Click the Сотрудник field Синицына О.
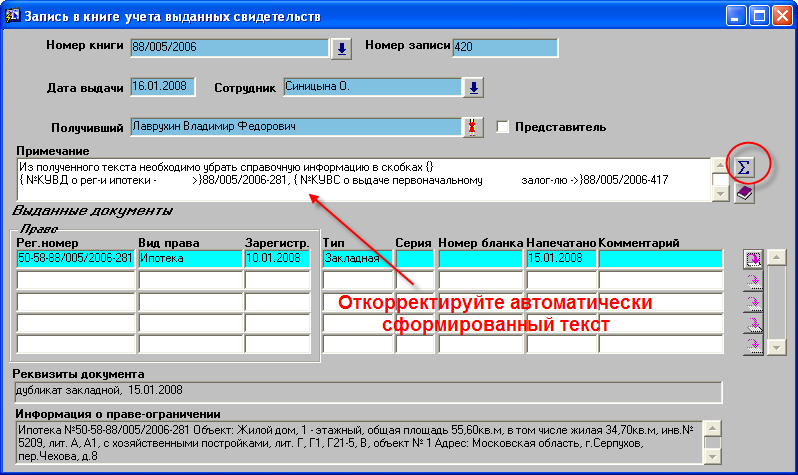This screenshot has height=475, width=798. click(x=372, y=87)
